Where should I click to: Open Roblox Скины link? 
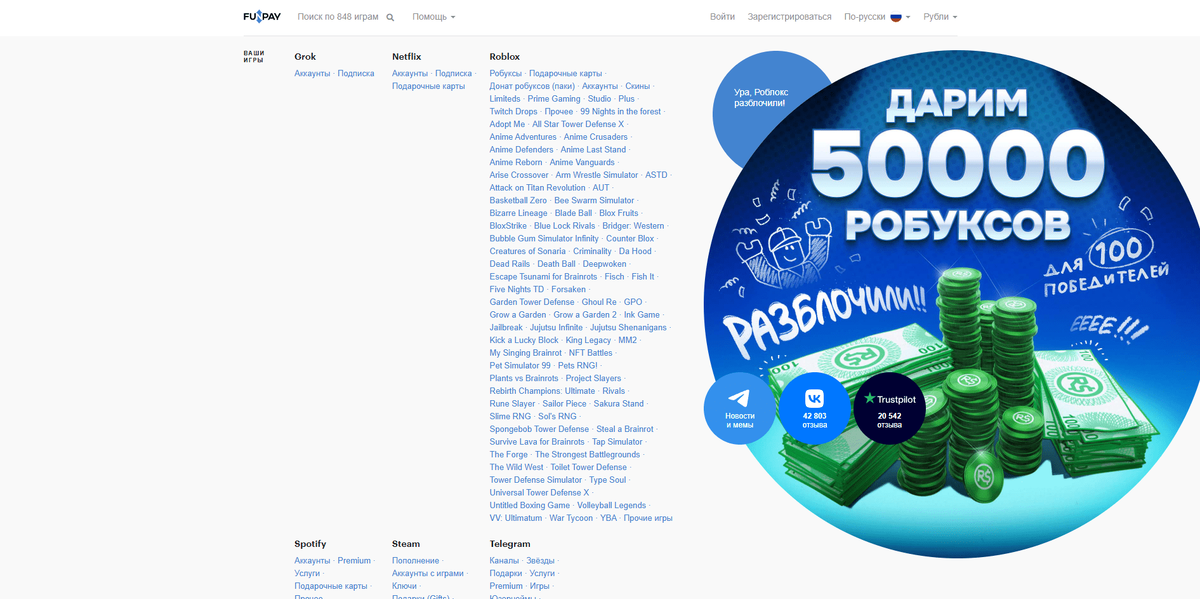(637, 86)
